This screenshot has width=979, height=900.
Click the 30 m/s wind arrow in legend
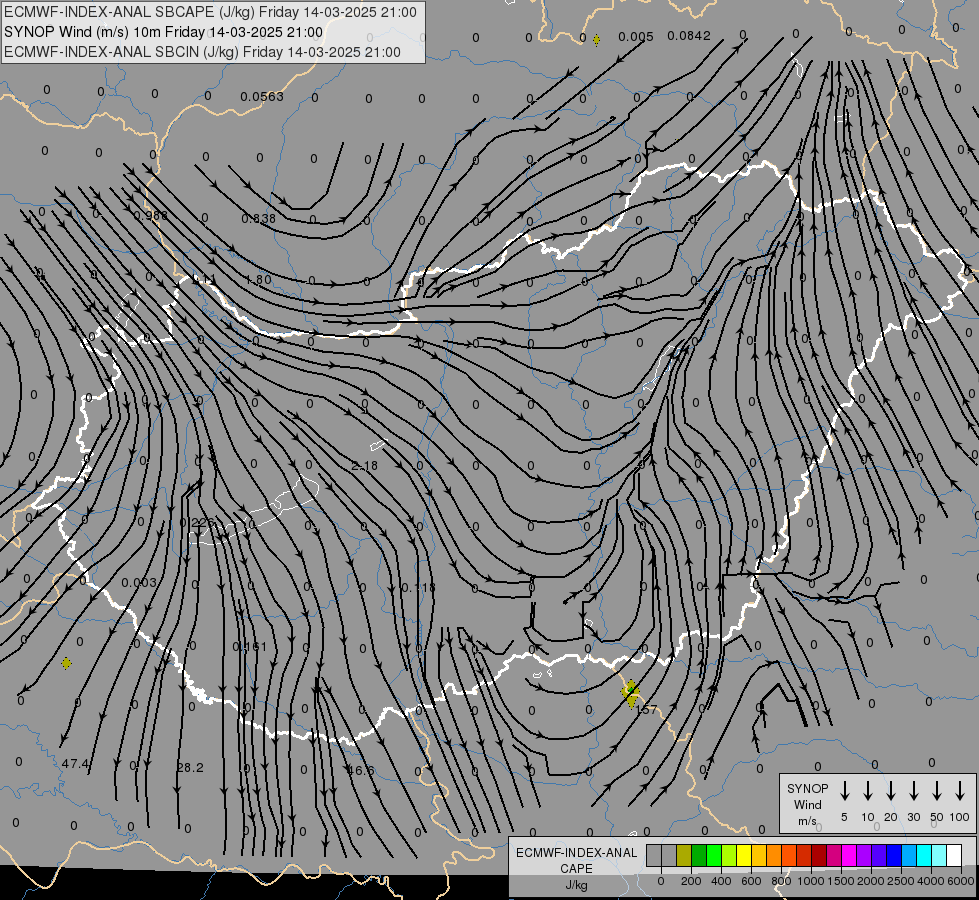[x=913, y=791]
